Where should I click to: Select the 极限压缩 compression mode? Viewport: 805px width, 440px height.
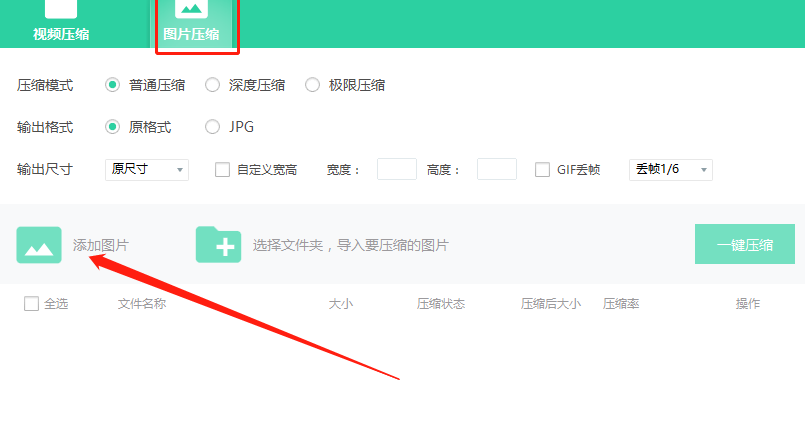click(x=312, y=85)
